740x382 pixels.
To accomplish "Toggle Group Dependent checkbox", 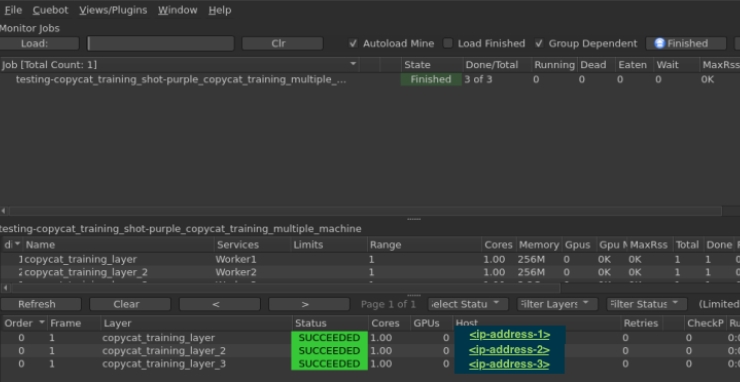I will (x=539, y=43).
